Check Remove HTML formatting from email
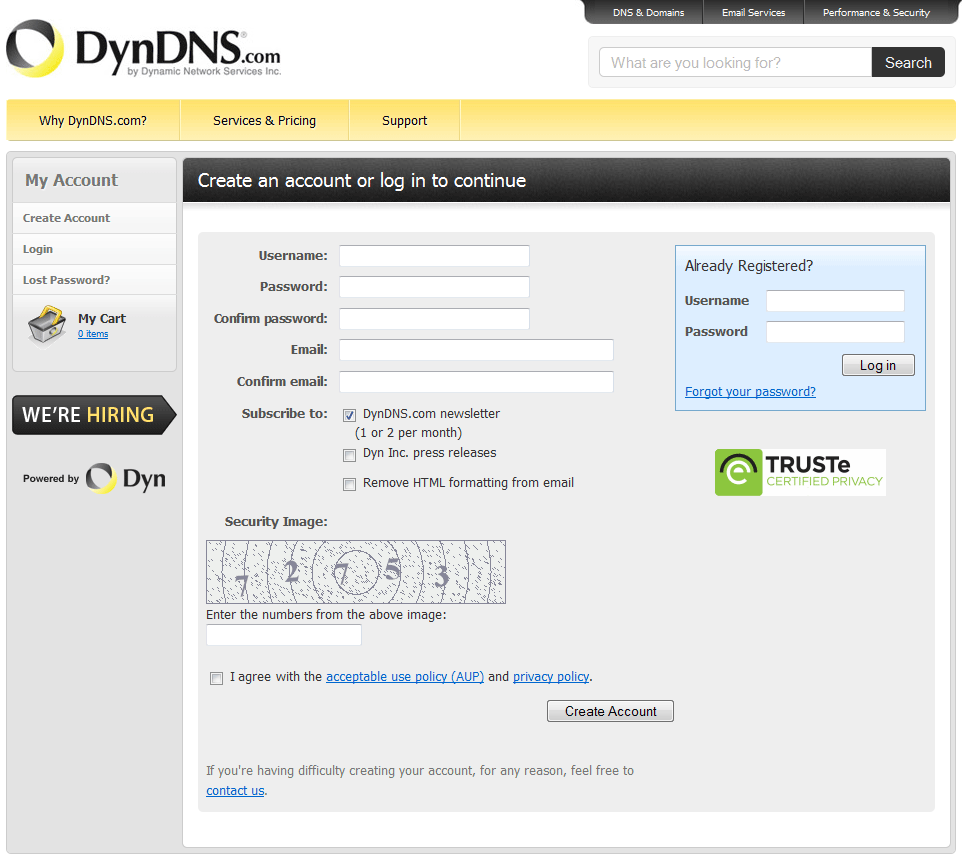The image size is (962, 856). (x=350, y=485)
